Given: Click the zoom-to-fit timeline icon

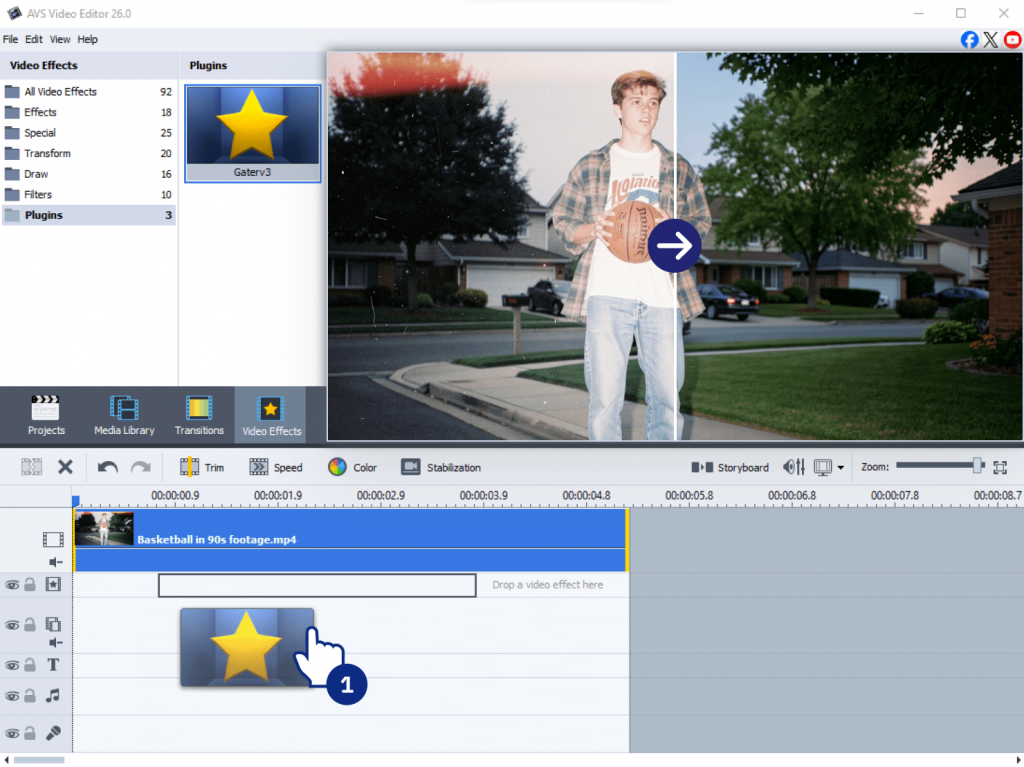Looking at the screenshot, I should click(x=1000, y=467).
